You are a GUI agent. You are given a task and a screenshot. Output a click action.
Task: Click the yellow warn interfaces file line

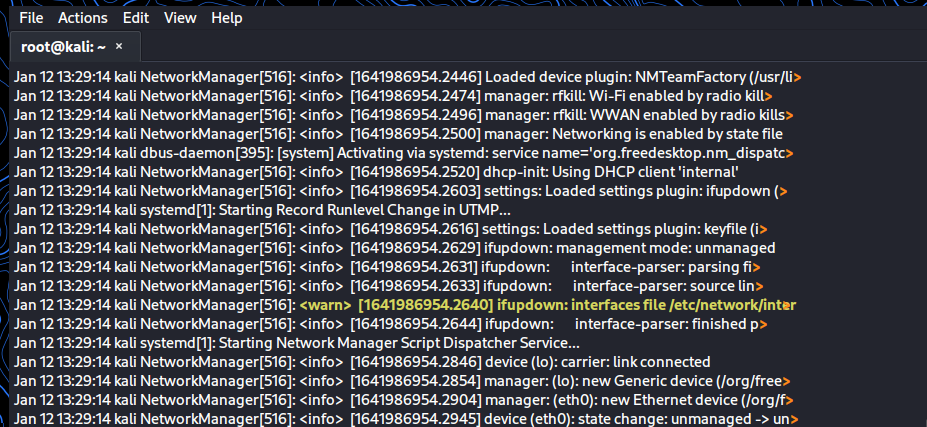click(x=546, y=305)
